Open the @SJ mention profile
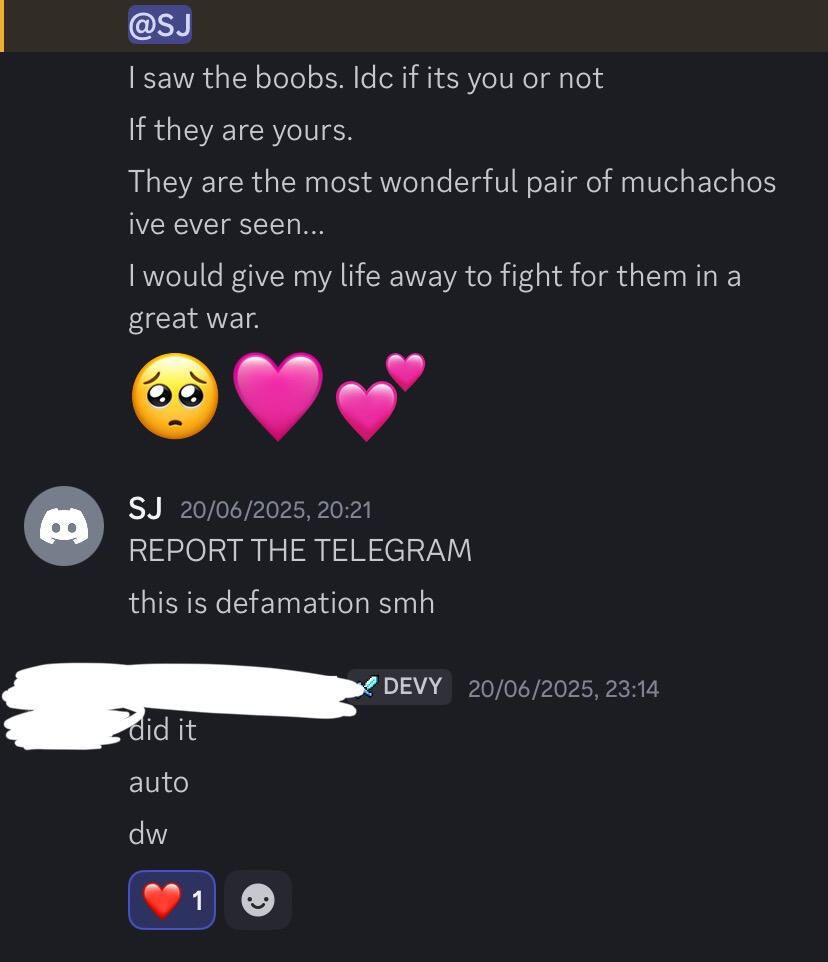Viewport: 828px width, 962px height. coord(159,25)
